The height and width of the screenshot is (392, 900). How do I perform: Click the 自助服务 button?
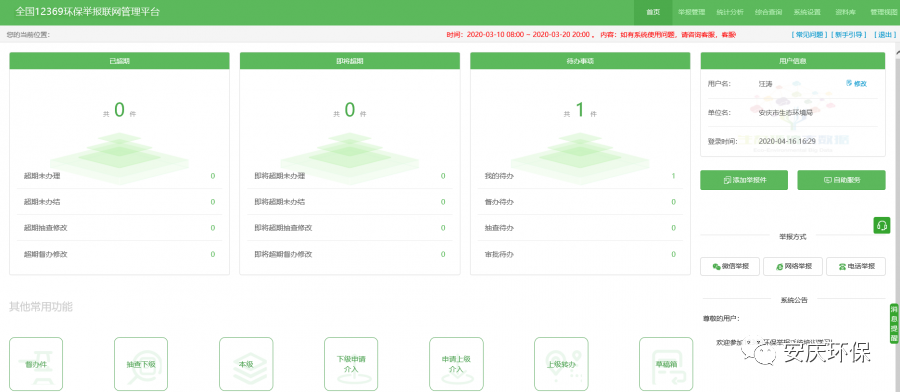(841, 180)
